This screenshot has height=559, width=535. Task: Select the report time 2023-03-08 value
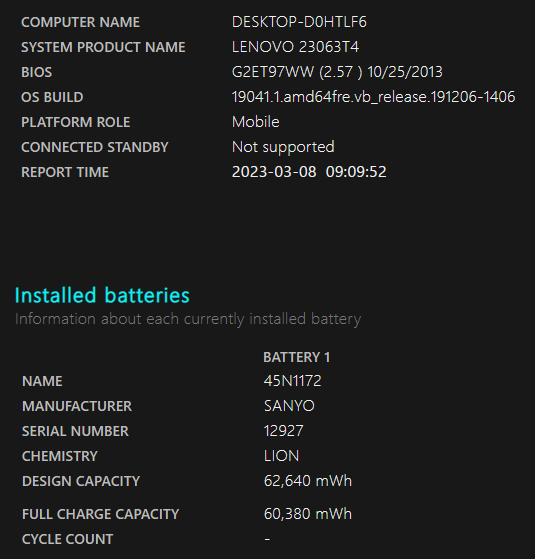309,172
